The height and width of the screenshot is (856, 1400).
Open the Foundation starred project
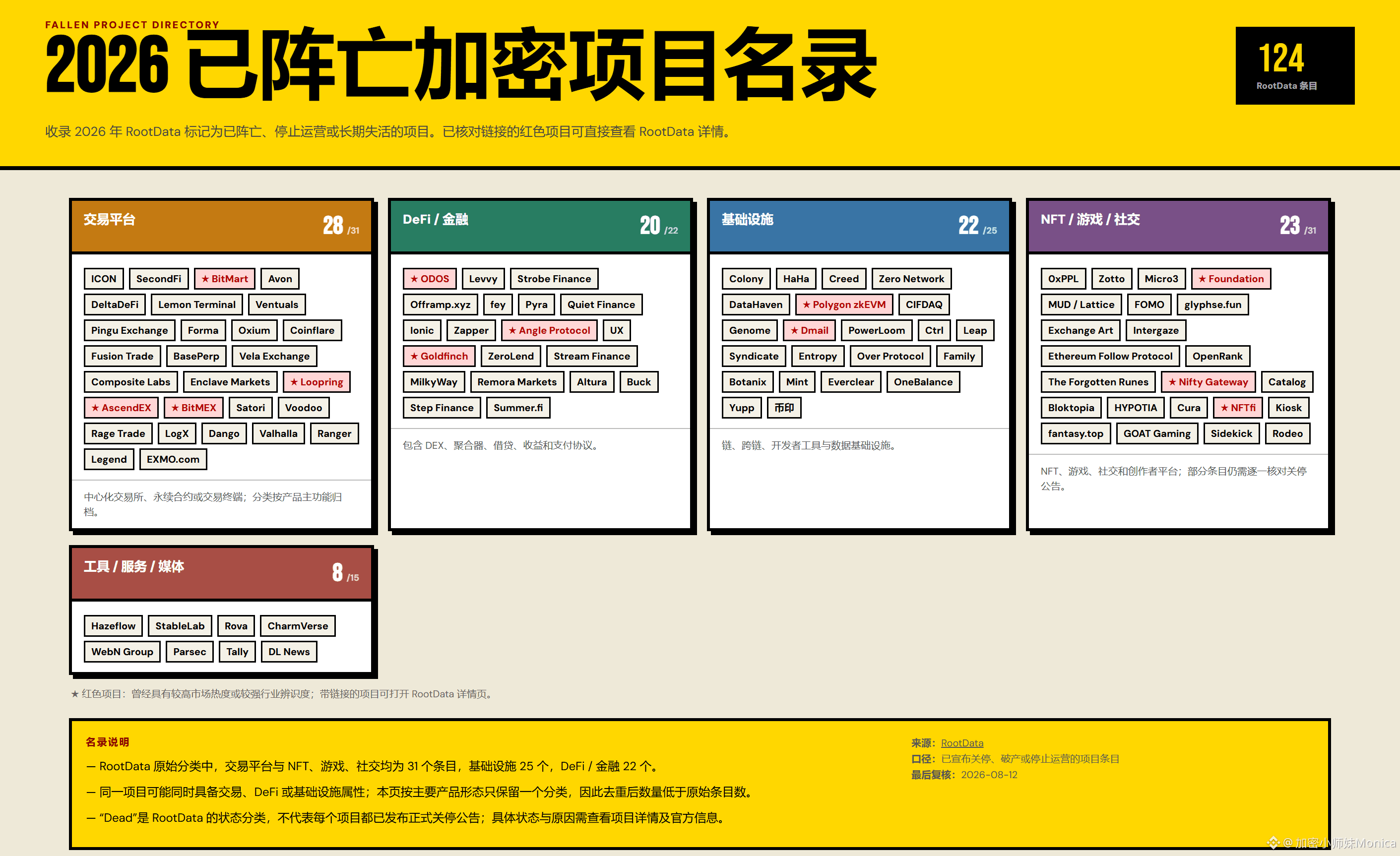1231,279
